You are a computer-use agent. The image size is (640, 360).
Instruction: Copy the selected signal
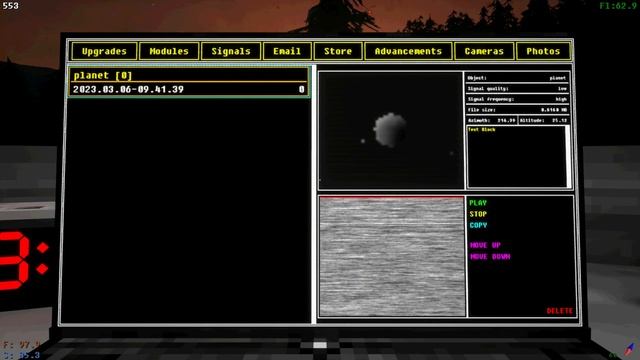click(x=478, y=225)
